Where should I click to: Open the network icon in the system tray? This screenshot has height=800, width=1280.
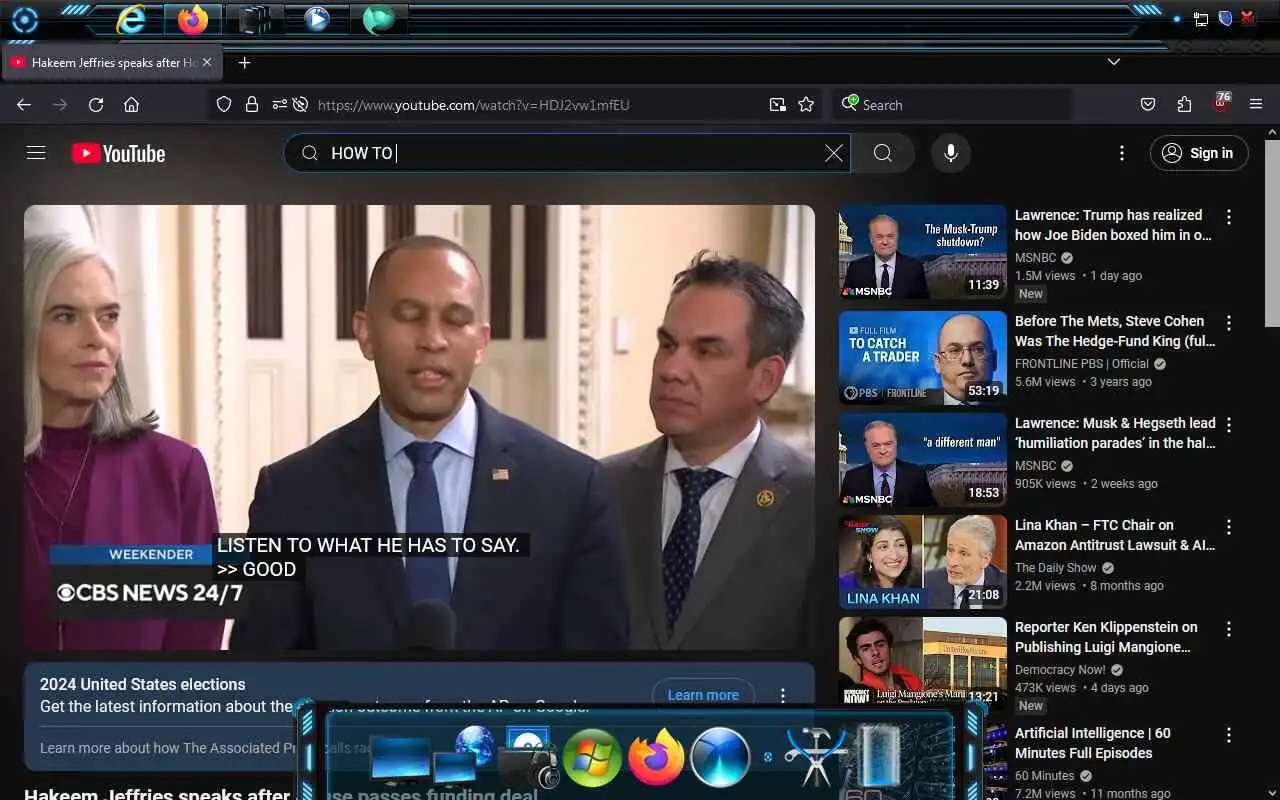click(x=1201, y=19)
